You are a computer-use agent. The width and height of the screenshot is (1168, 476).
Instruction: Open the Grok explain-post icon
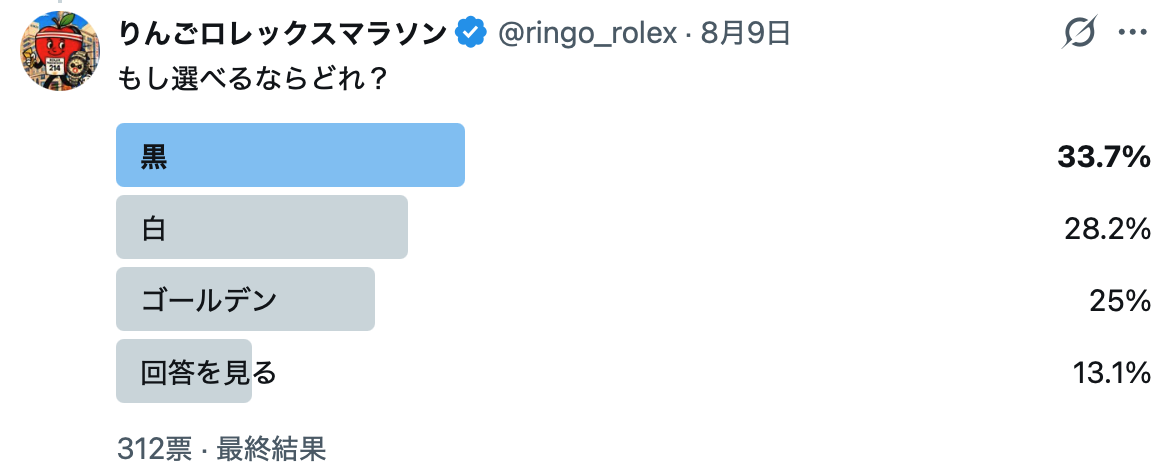point(1080,34)
